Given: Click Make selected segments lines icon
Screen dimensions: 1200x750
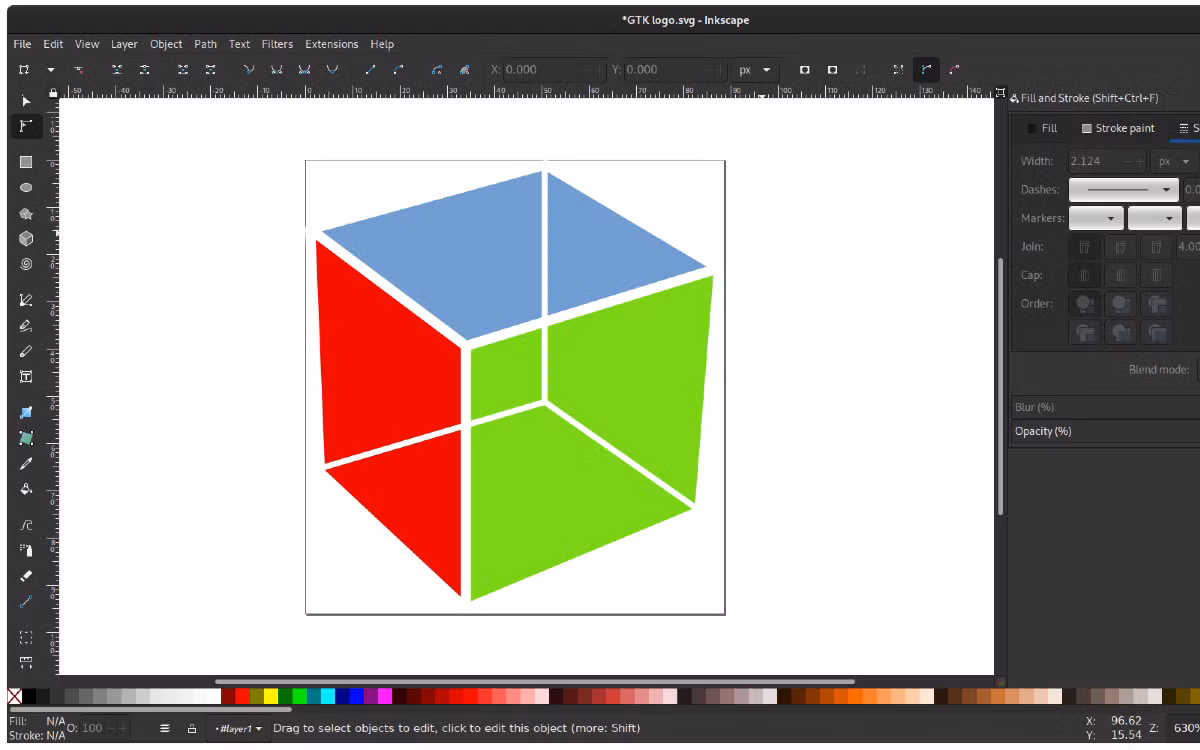Looking at the screenshot, I should 370,70.
